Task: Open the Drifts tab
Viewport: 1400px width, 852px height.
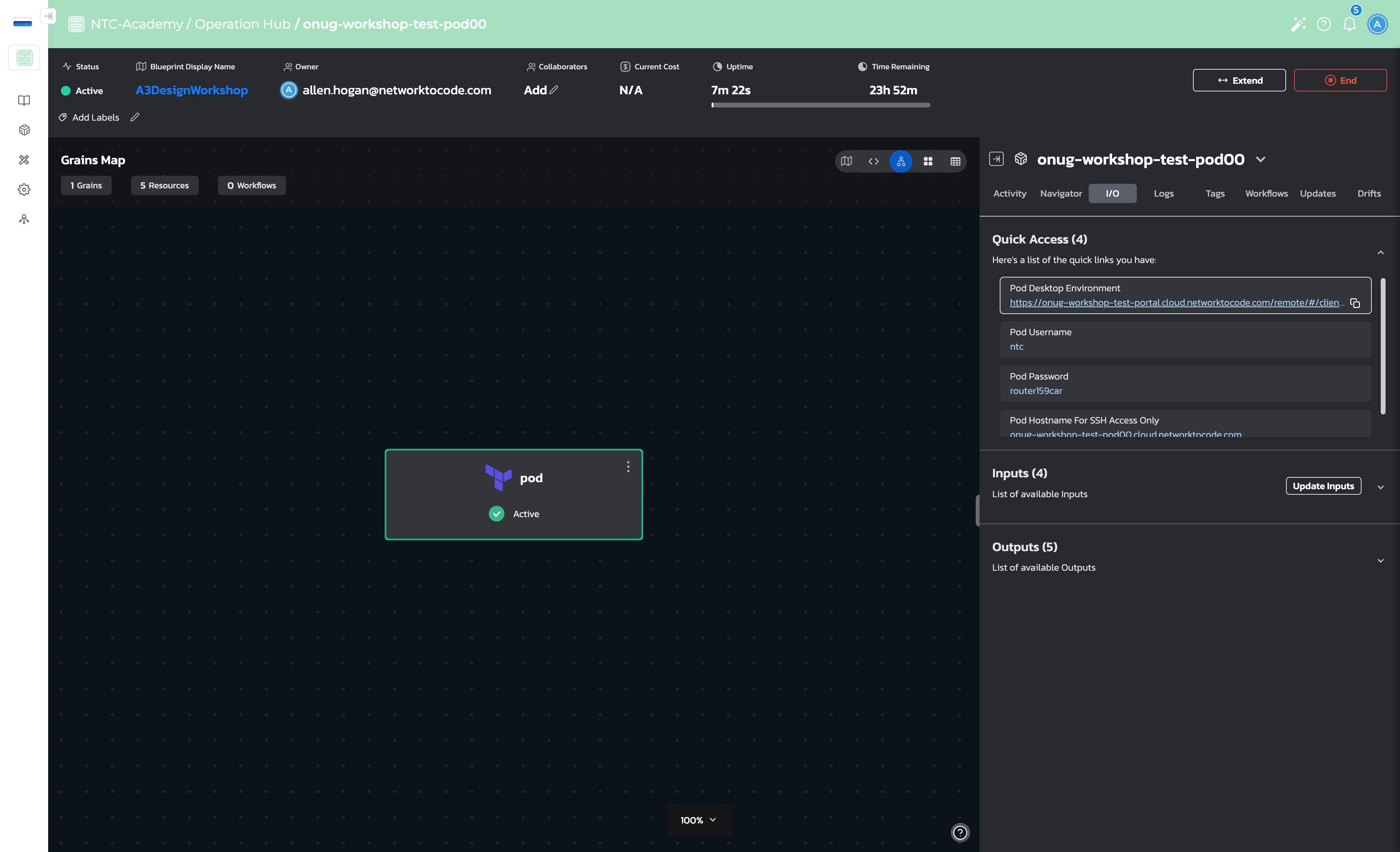Action: pos(1369,194)
